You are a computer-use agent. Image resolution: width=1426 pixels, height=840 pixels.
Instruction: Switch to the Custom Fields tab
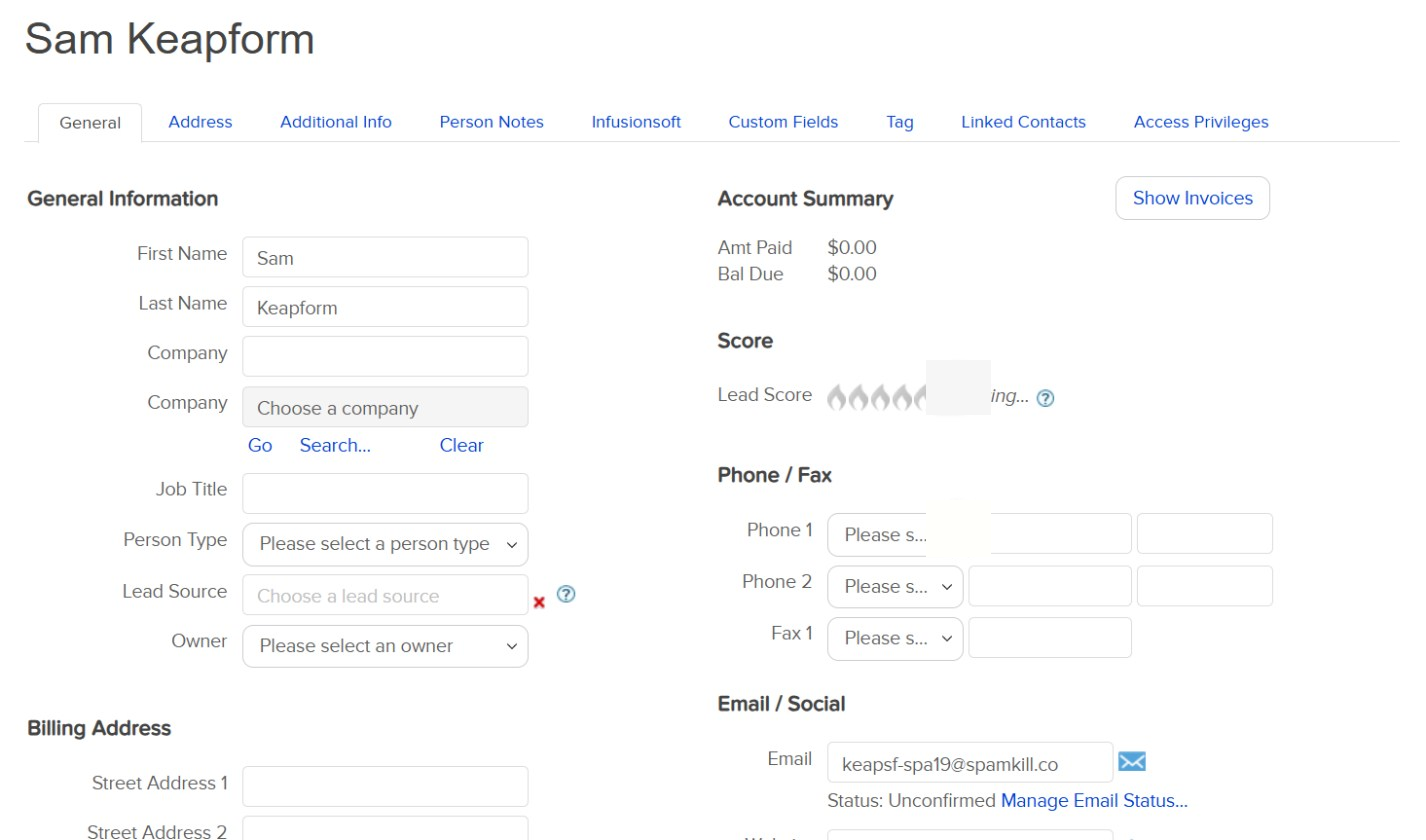pyautogui.click(x=783, y=122)
